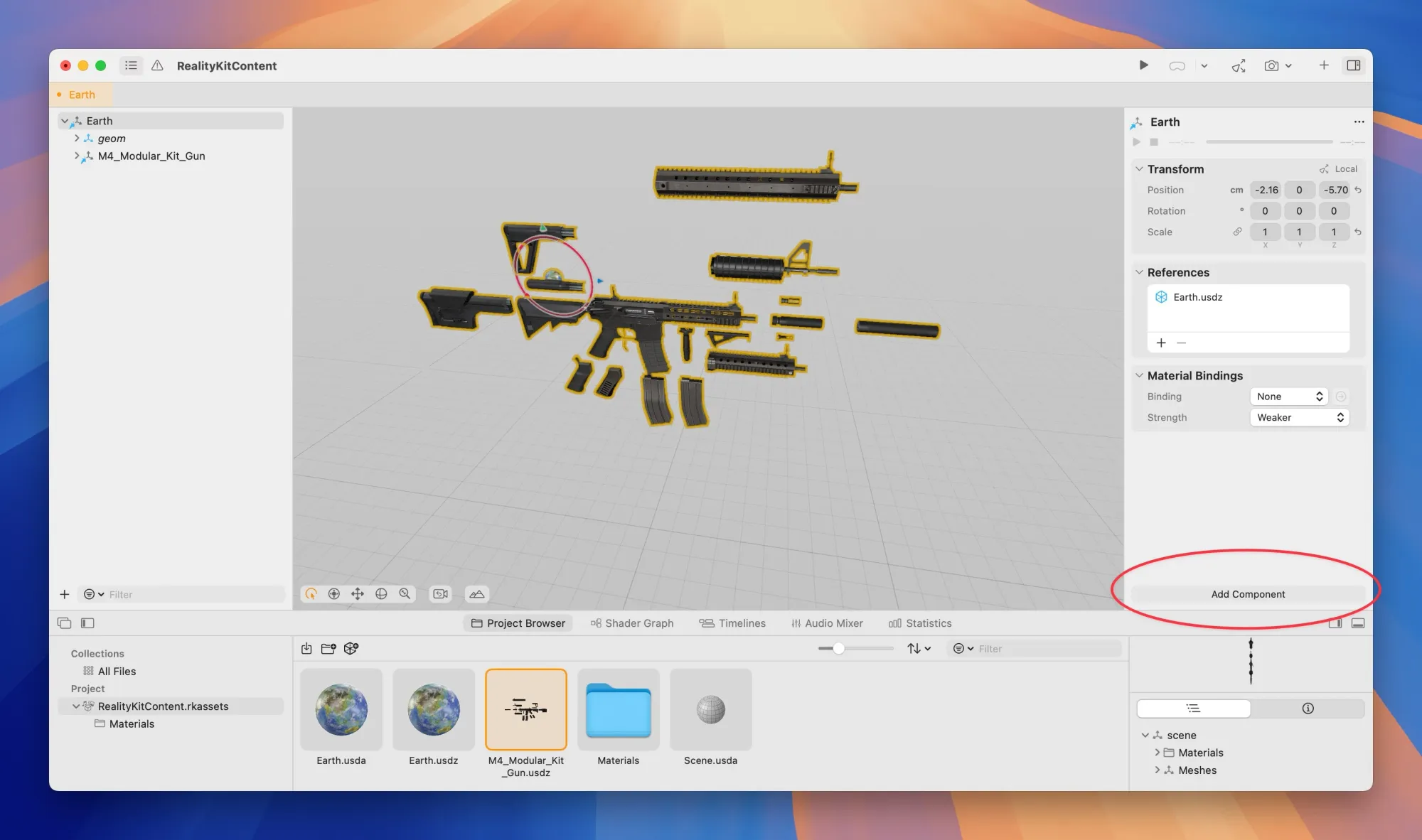Click the environment terrain icon in viewport
The image size is (1422, 840).
tap(477, 594)
